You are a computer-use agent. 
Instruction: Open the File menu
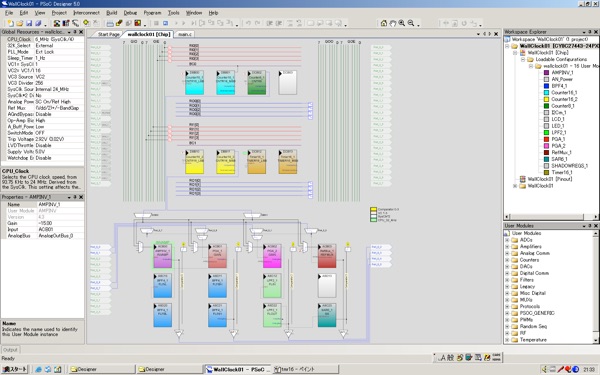click(x=9, y=13)
